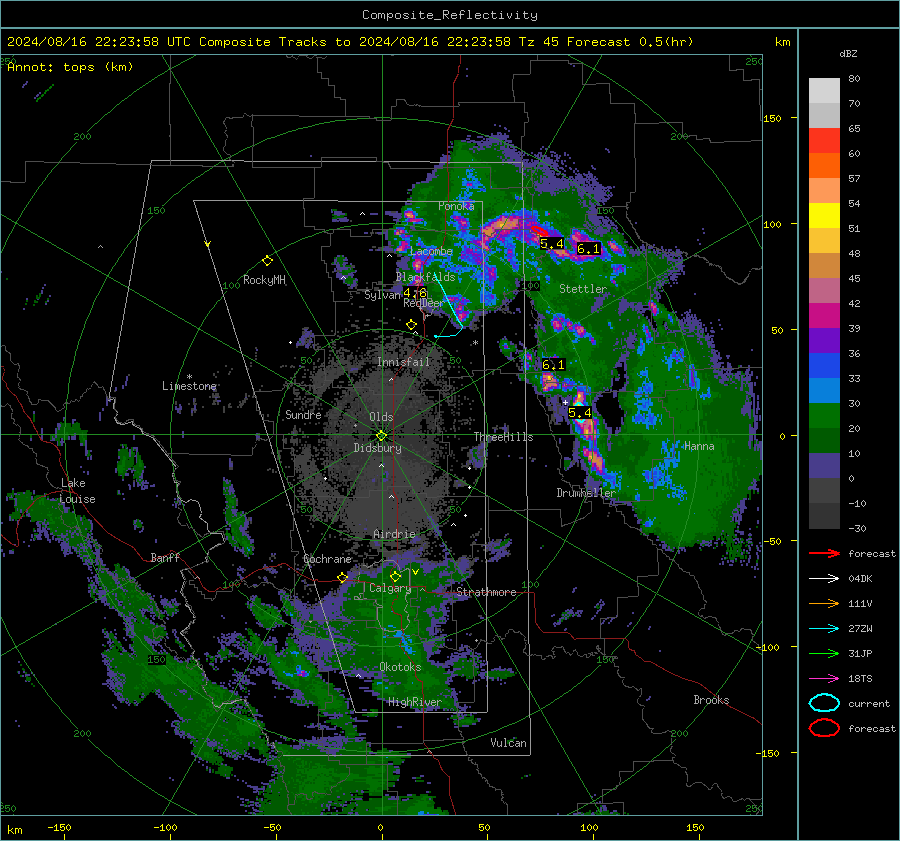Click the Composite_Reflectivity title
900x841 pixels.
click(449, 15)
